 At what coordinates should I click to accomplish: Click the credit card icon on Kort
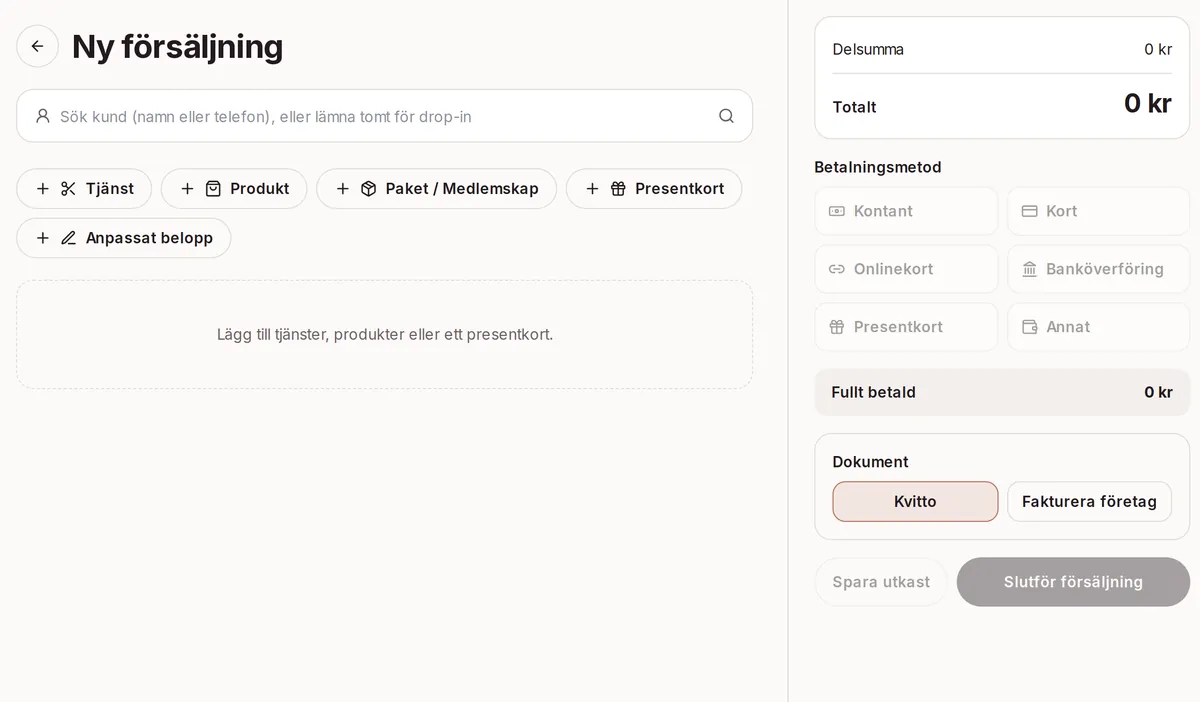1029,211
